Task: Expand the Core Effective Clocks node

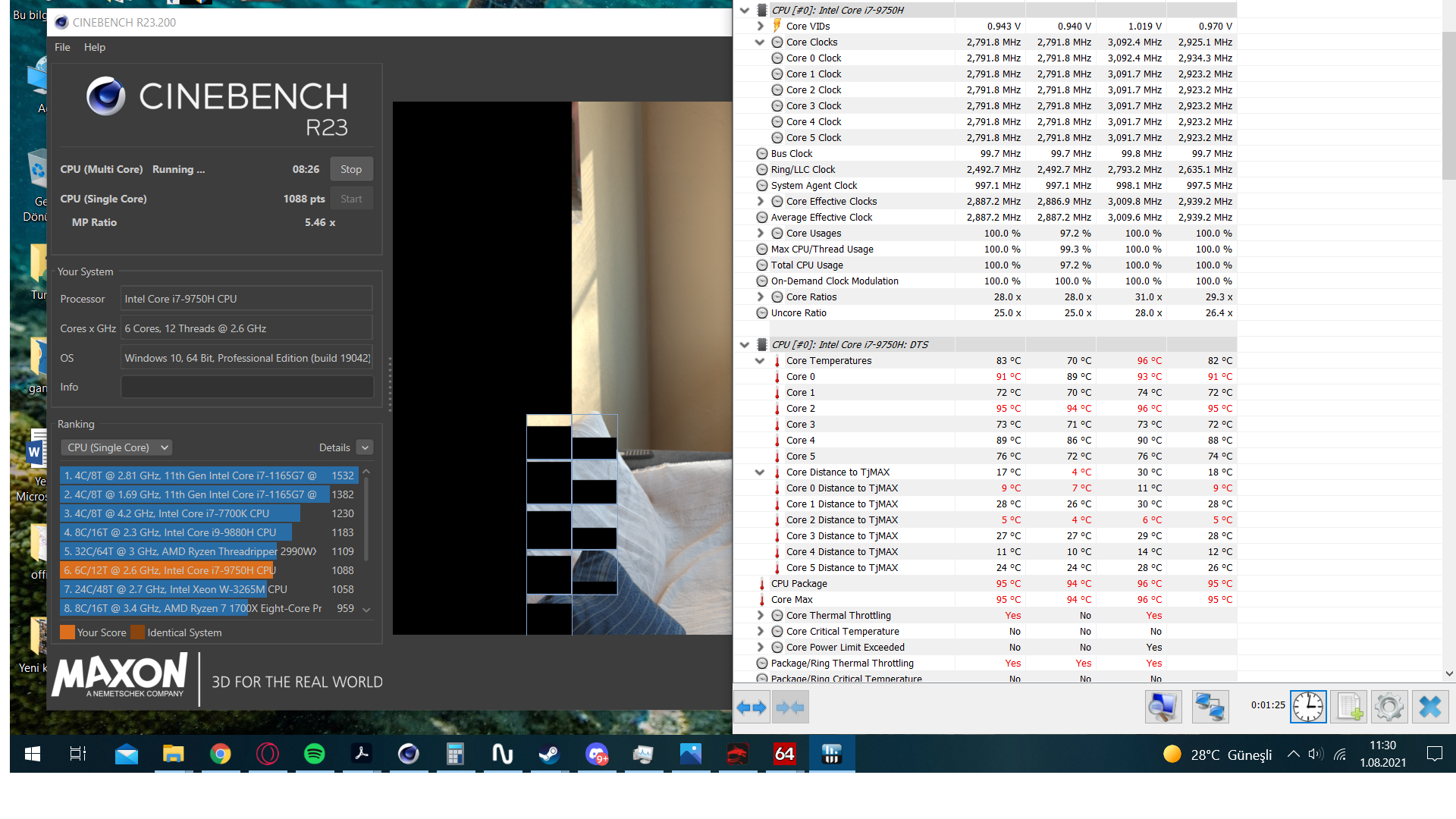Action: [760, 202]
